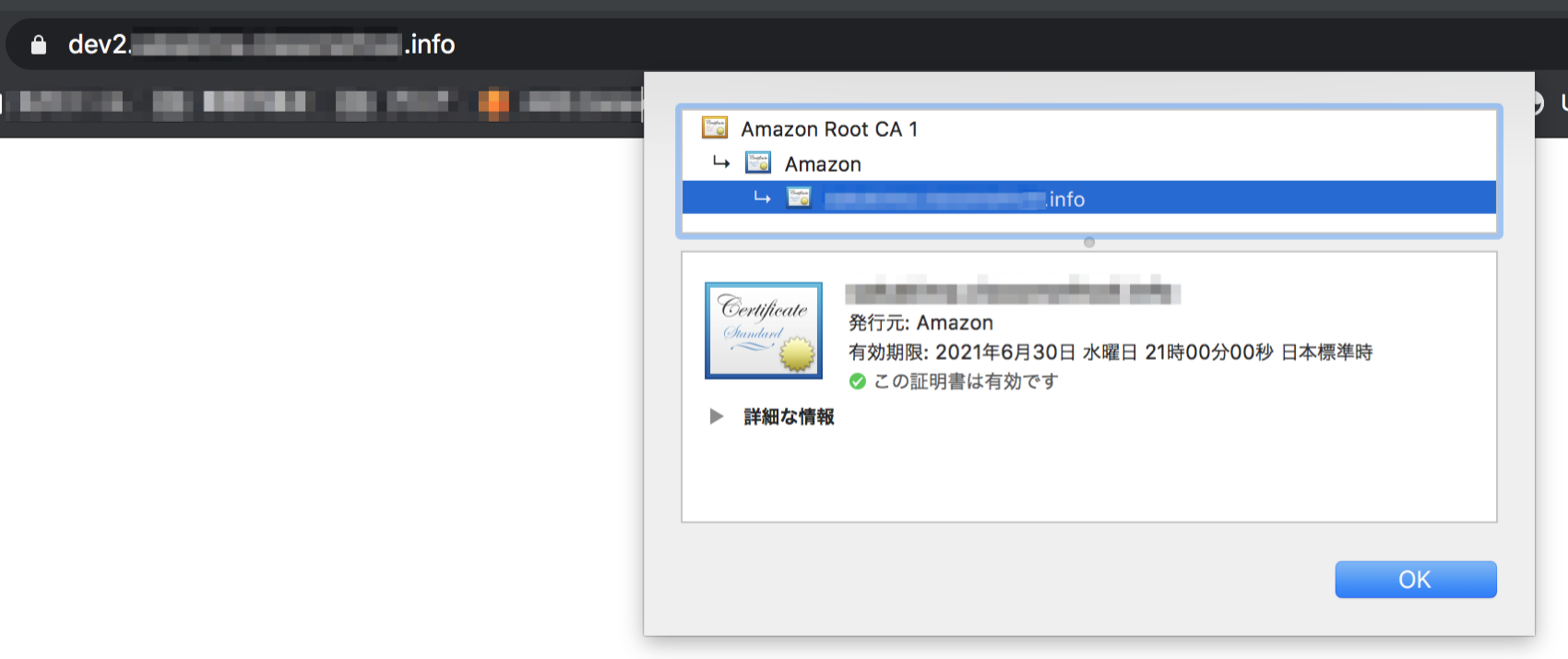Viewport: 1568px width, 659px height.
Task: Select the highlighted .info certificate row
Action: [1089, 198]
